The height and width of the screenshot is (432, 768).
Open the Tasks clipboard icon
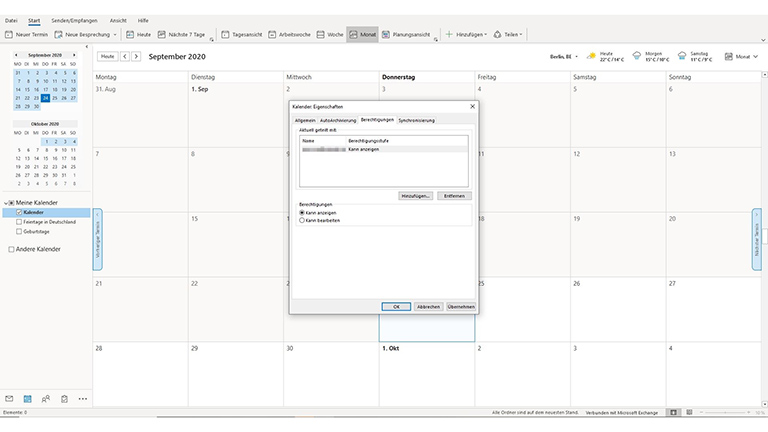(x=63, y=398)
